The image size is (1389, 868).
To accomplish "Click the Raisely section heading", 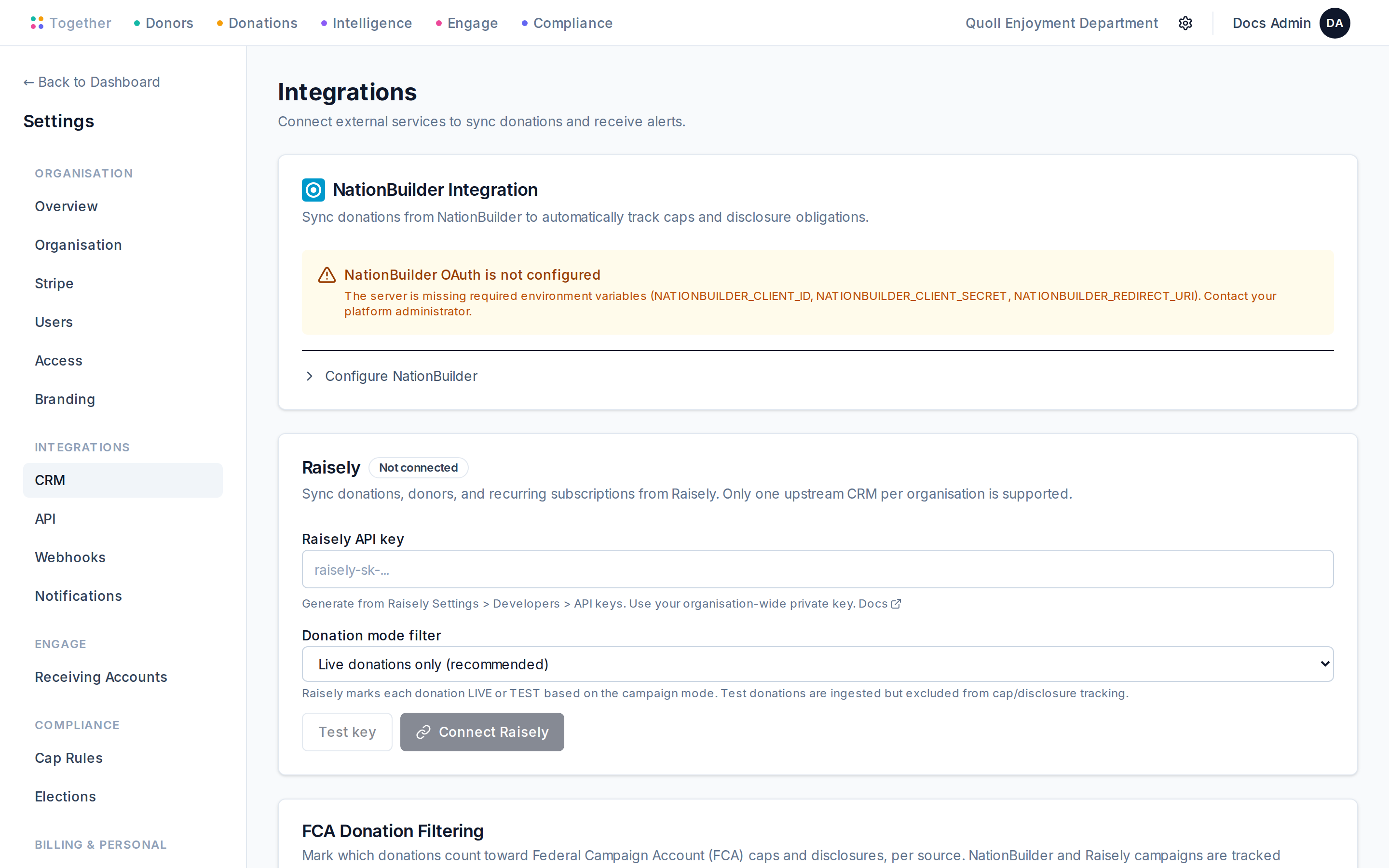I will coord(330,468).
